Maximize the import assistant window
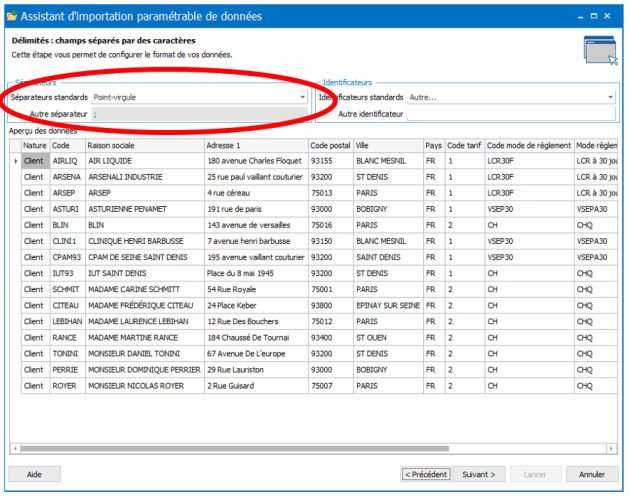Viewport: 630px width, 499px height. (594, 16)
